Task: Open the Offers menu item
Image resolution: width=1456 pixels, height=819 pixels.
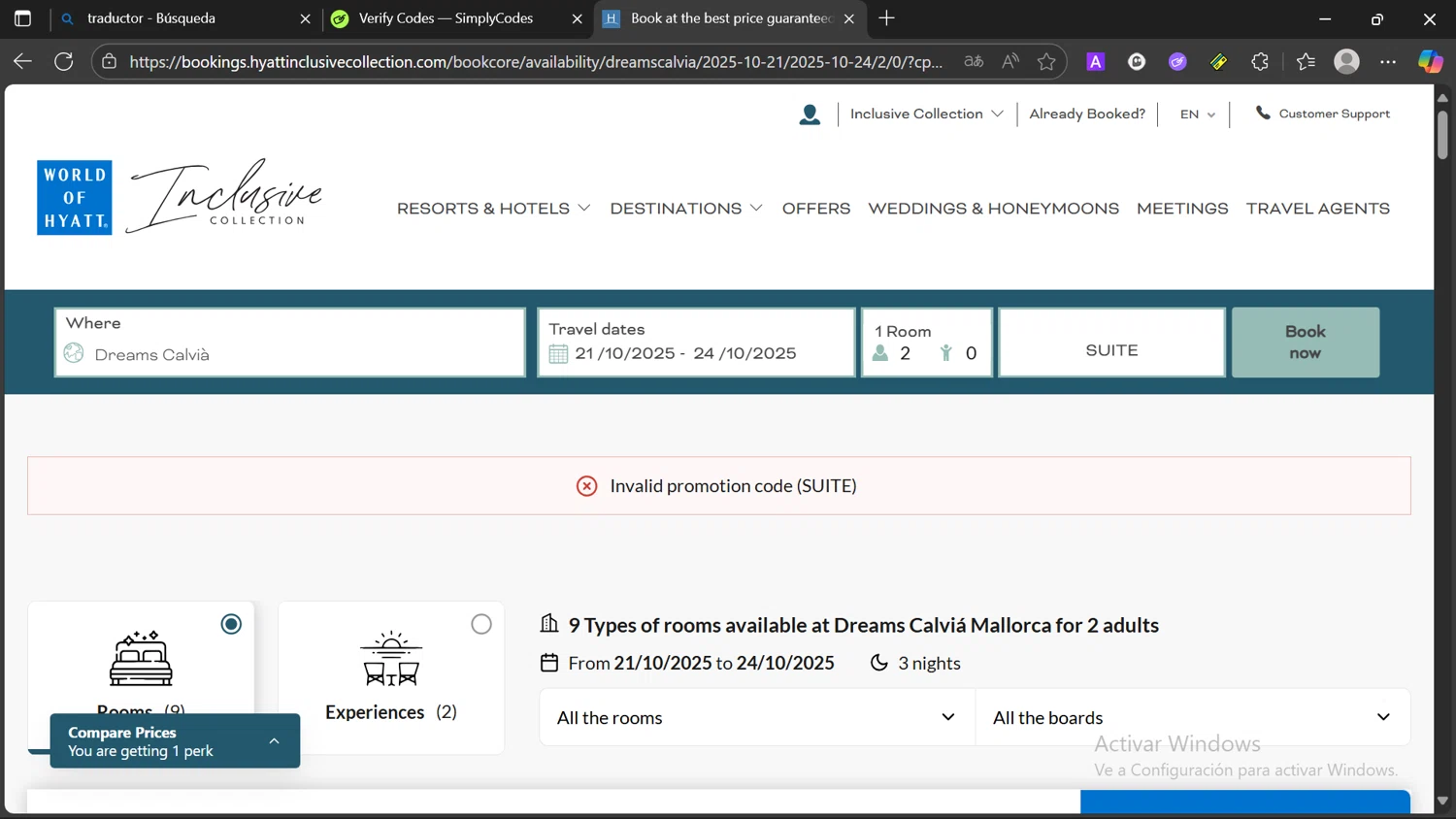Action: click(816, 209)
